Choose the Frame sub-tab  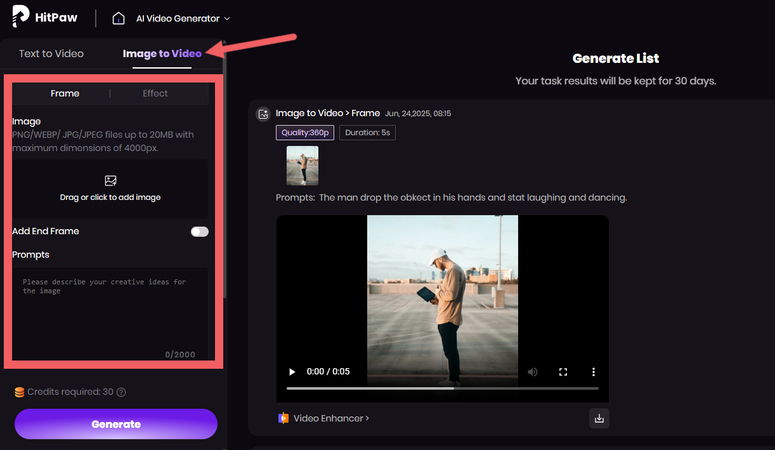pyautogui.click(x=65, y=93)
